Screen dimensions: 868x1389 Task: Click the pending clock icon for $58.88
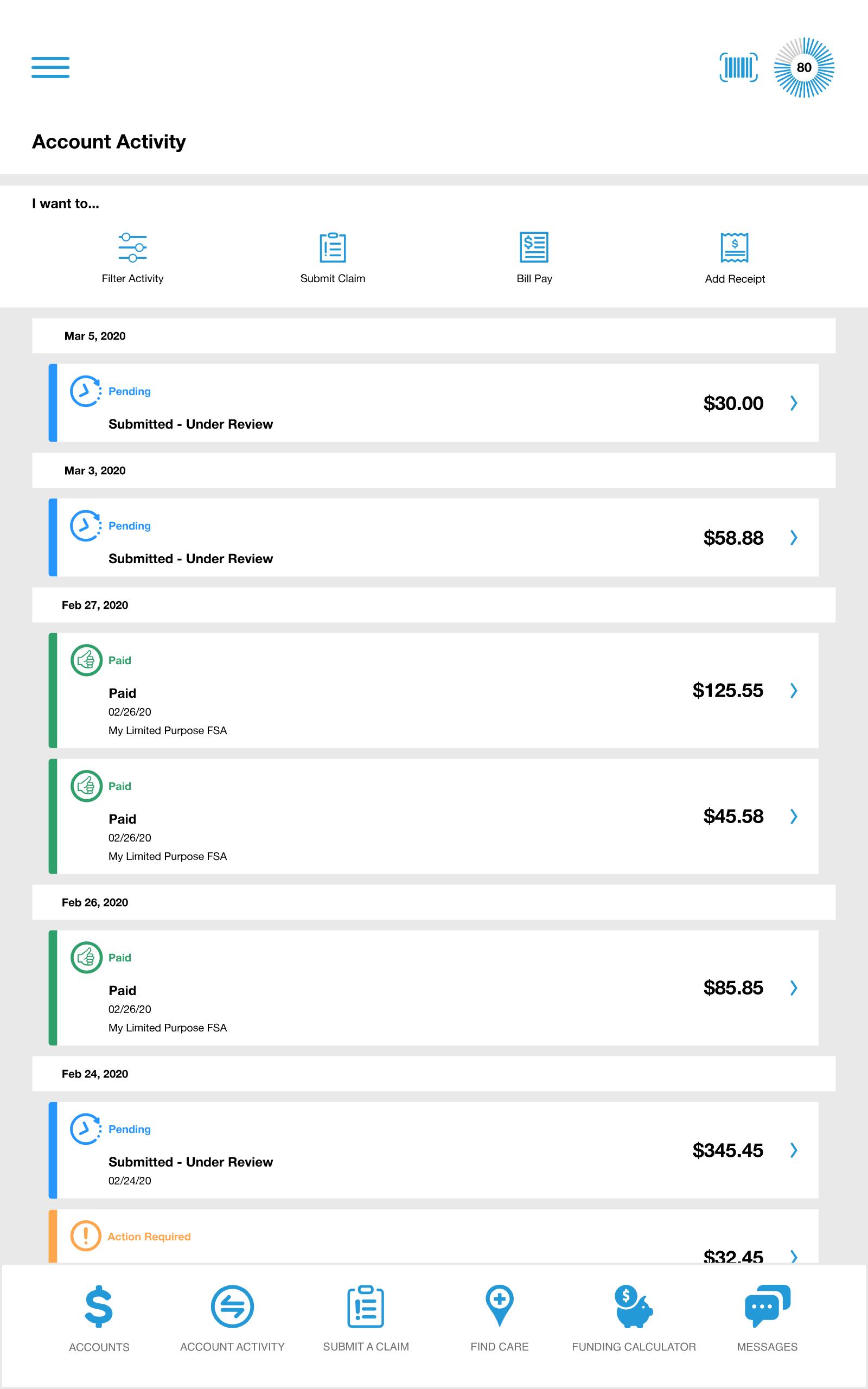point(86,526)
